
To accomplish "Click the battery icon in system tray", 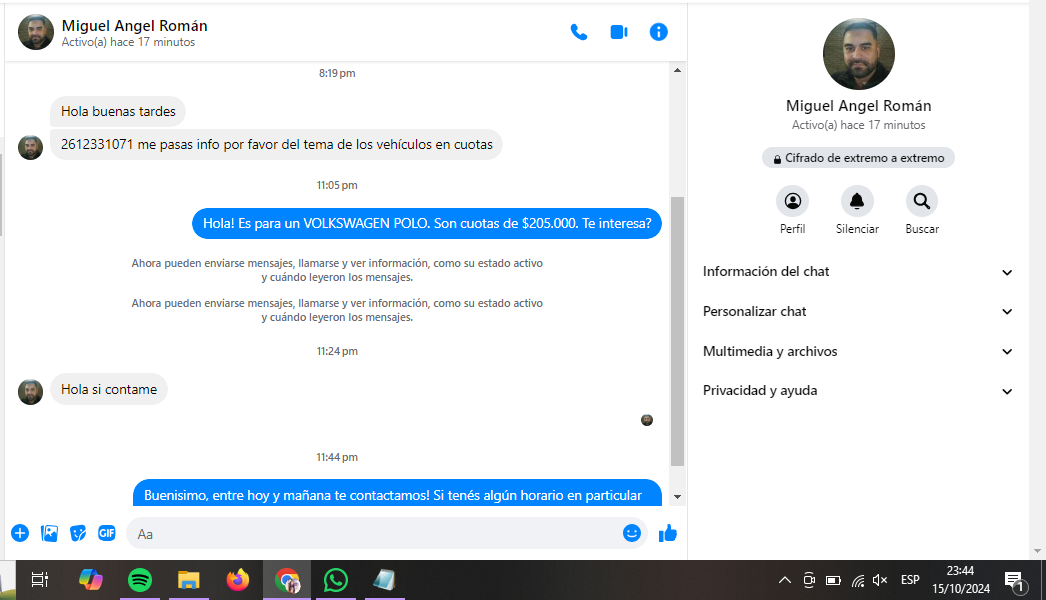I will [833, 580].
